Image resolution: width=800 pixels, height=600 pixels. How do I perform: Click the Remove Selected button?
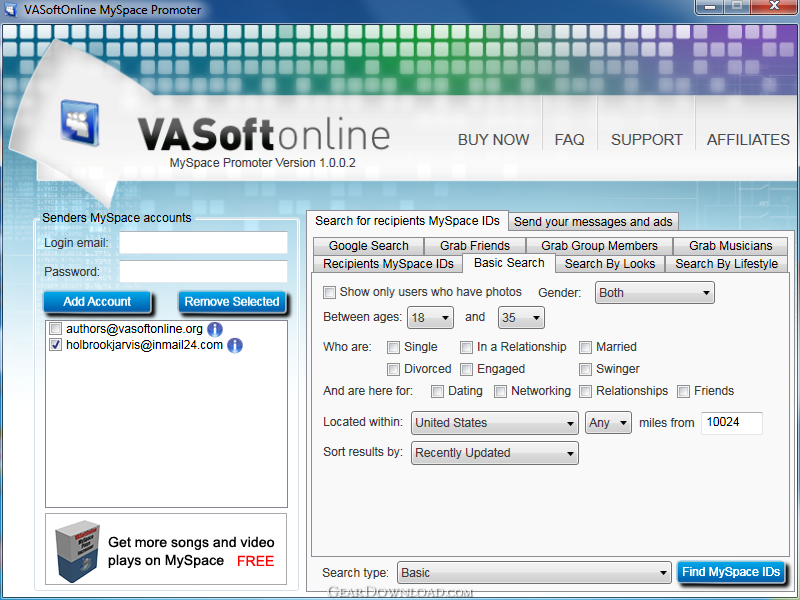(232, 302)
